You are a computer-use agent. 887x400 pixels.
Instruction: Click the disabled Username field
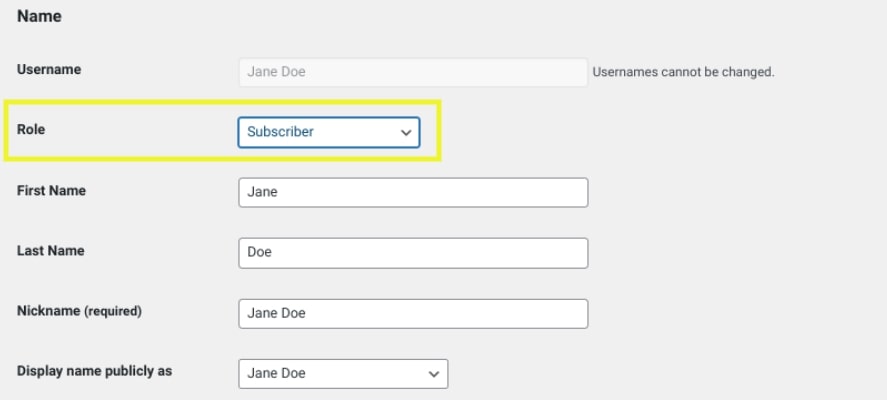(x=413, y=72)
